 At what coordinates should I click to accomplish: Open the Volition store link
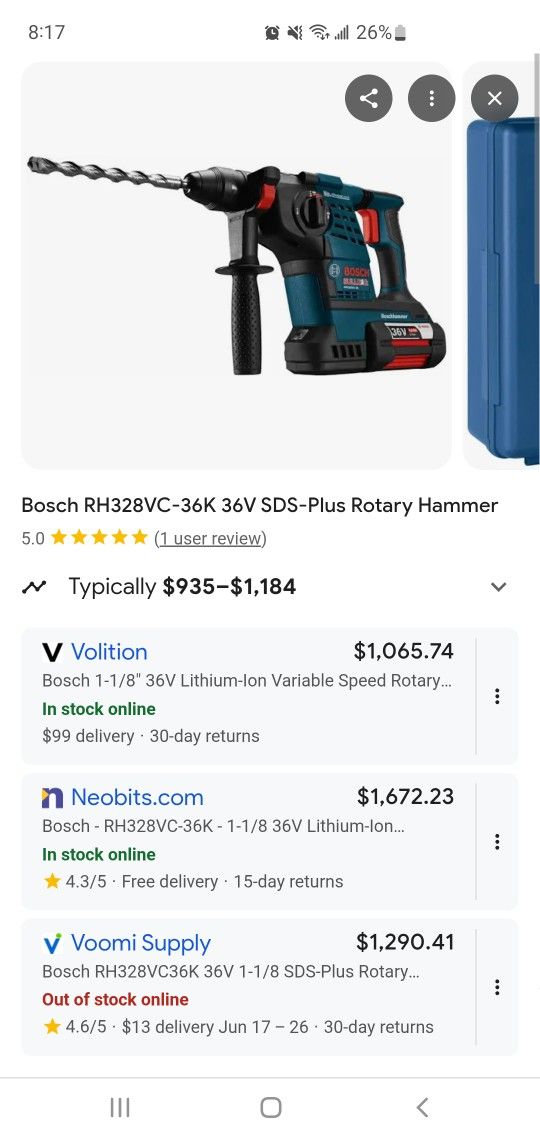(x=109, y=651)
